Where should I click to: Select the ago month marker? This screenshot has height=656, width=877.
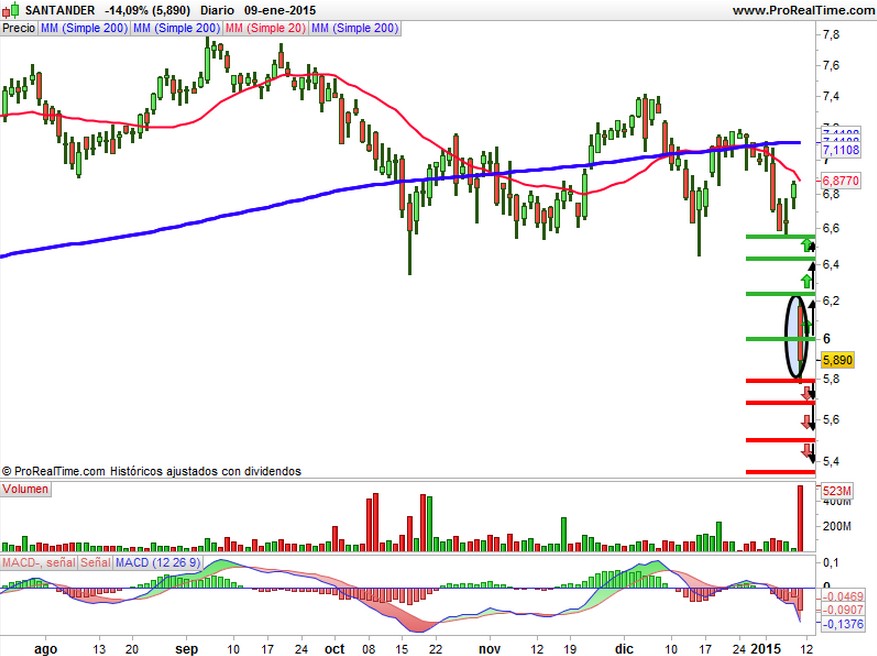pos(46,649)
